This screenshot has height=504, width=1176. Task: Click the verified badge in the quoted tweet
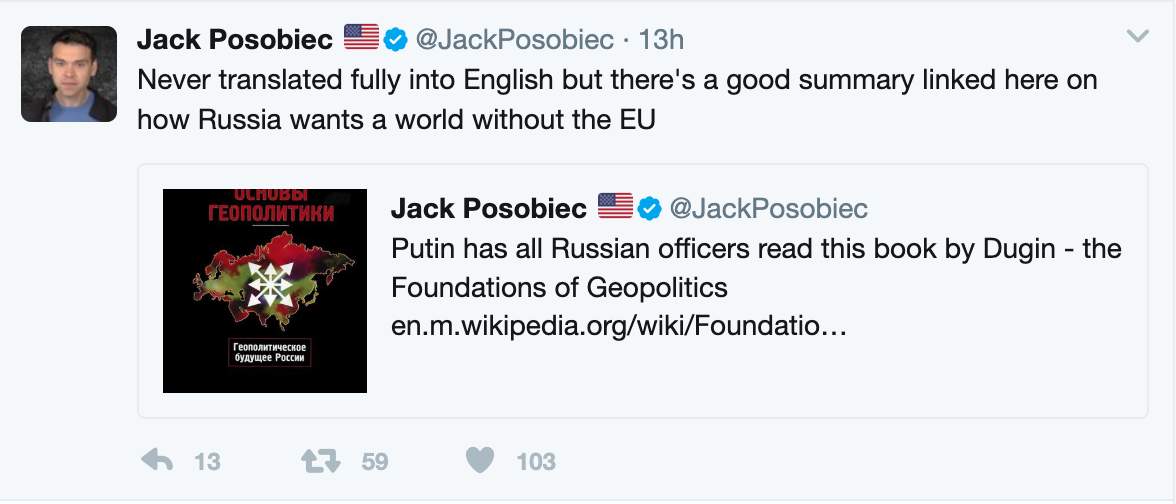pos(650,208)
